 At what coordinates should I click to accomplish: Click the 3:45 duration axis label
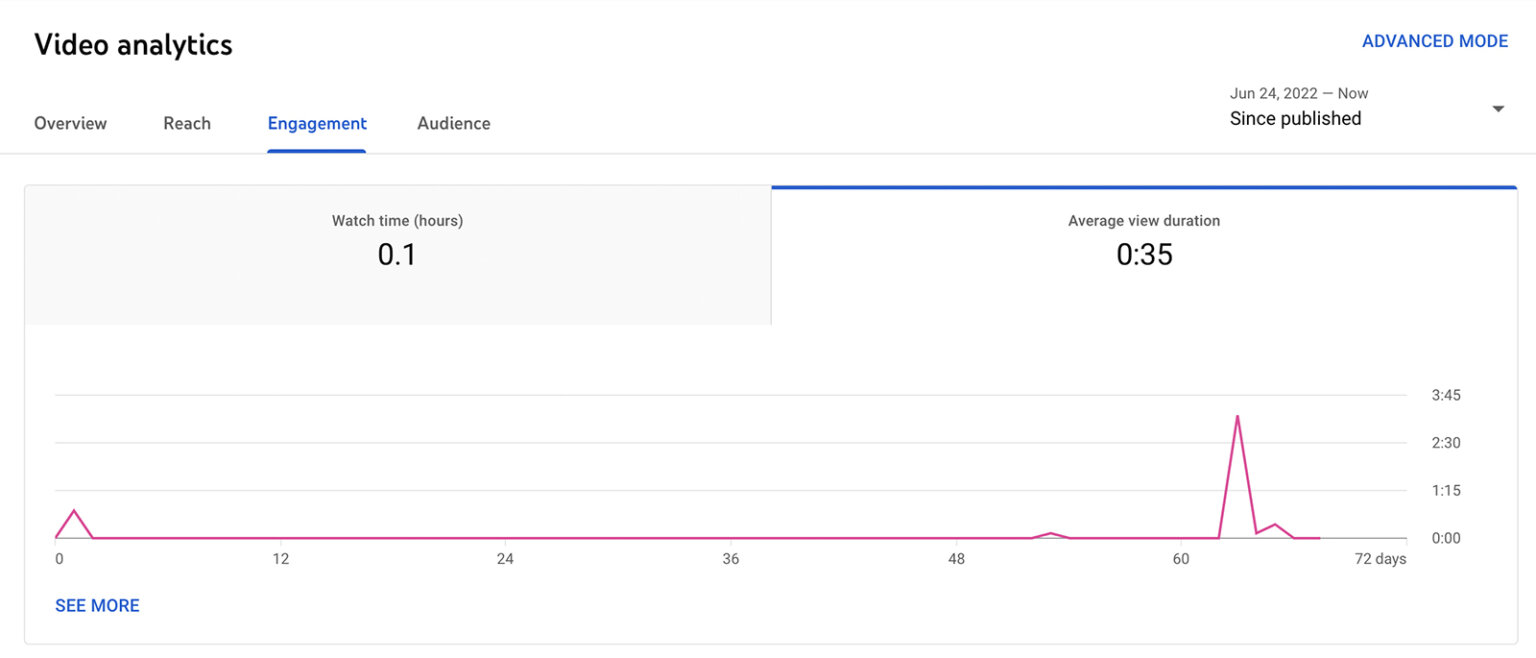click(x=1445, y=395)
